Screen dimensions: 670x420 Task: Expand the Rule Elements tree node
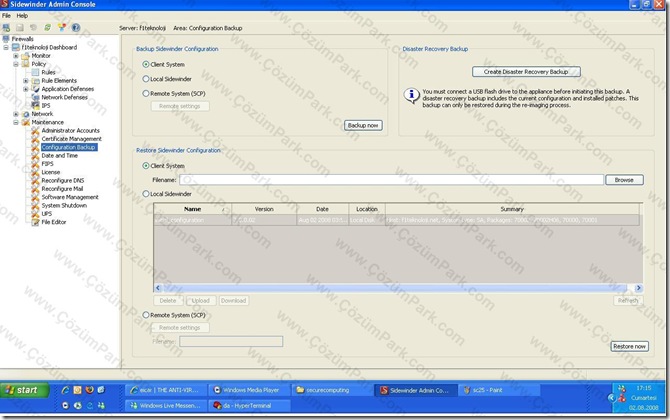click(x=26, y=81)
